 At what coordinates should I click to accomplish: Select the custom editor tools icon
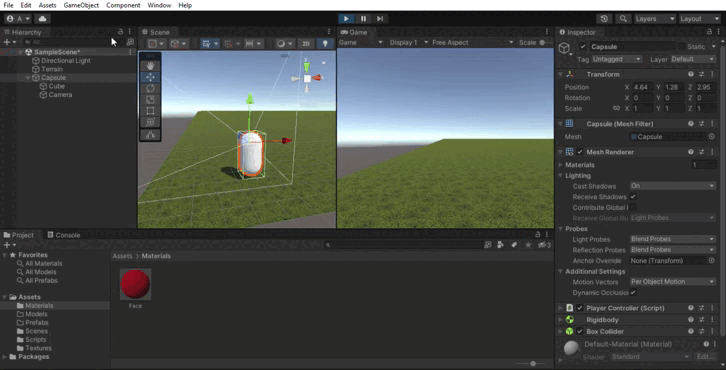click(x=150, y=135)
